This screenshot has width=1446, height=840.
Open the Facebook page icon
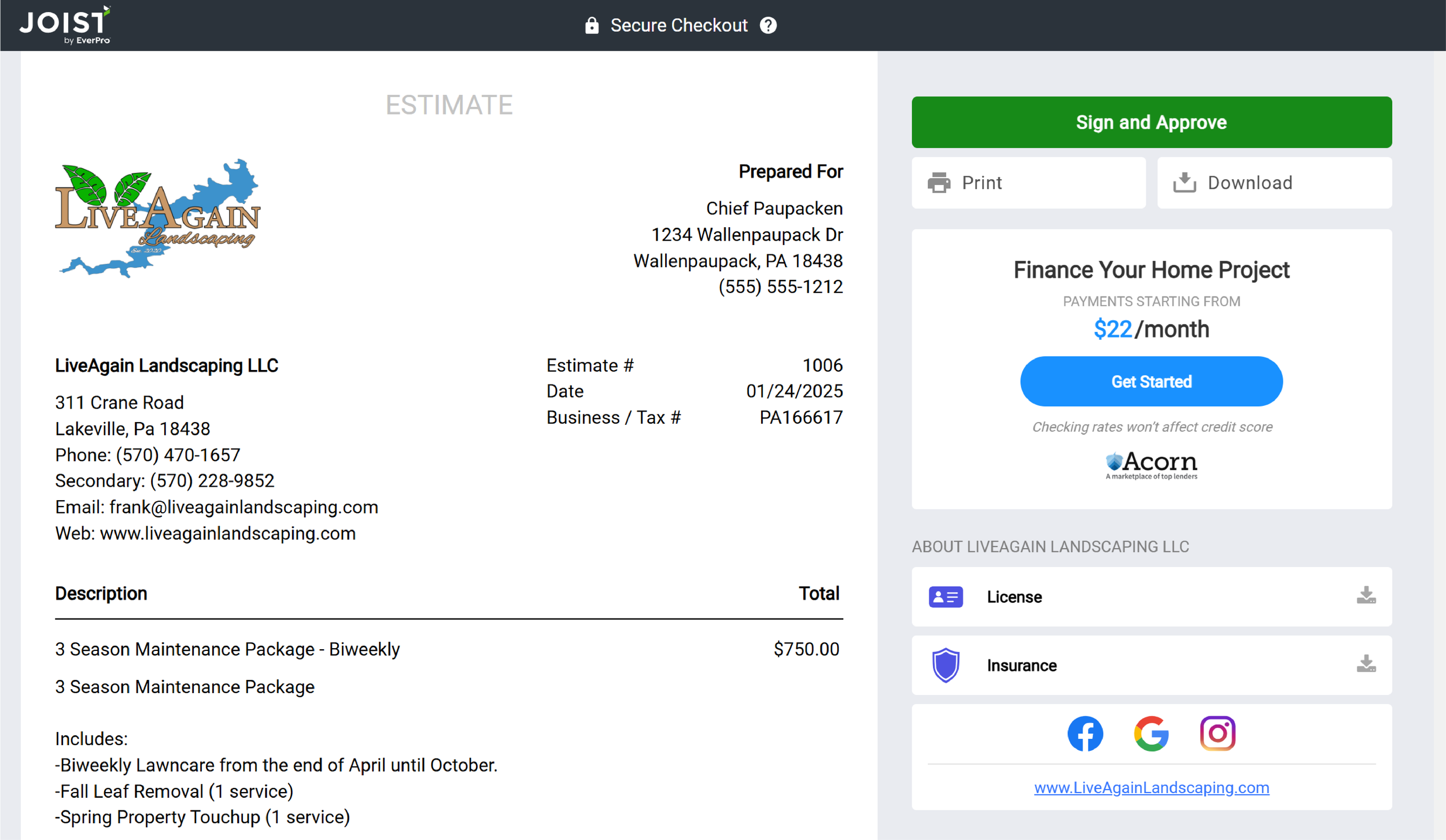(1084, 733)
